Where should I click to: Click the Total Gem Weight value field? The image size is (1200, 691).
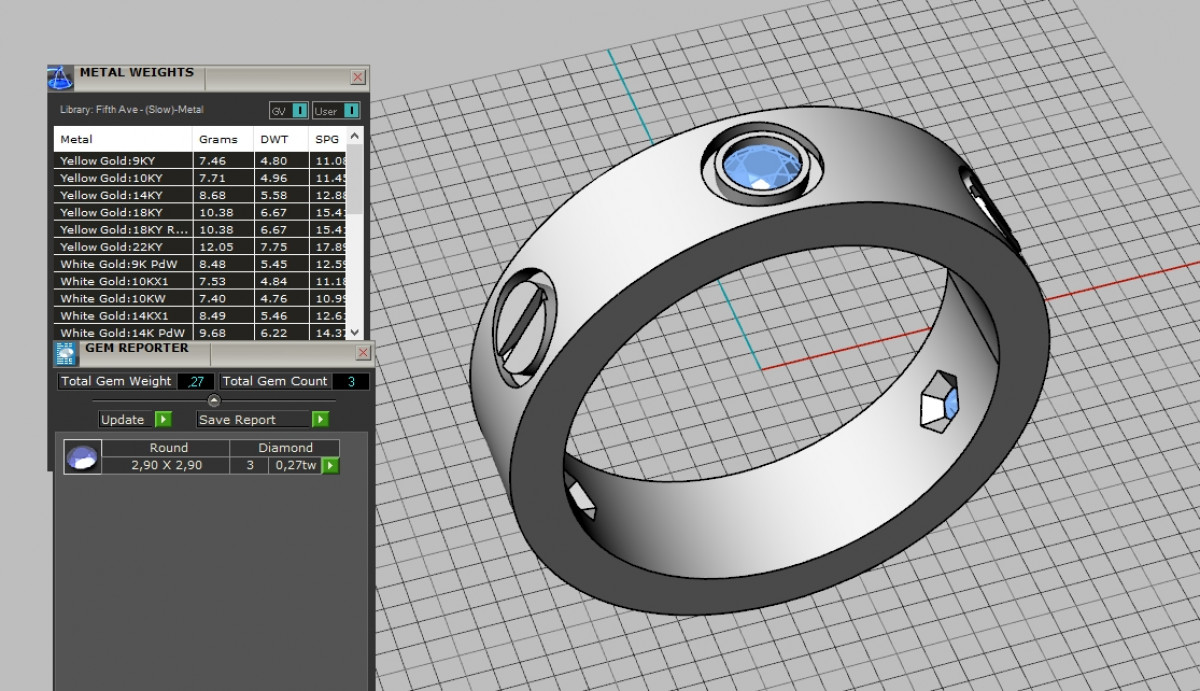tap(196, 382)
